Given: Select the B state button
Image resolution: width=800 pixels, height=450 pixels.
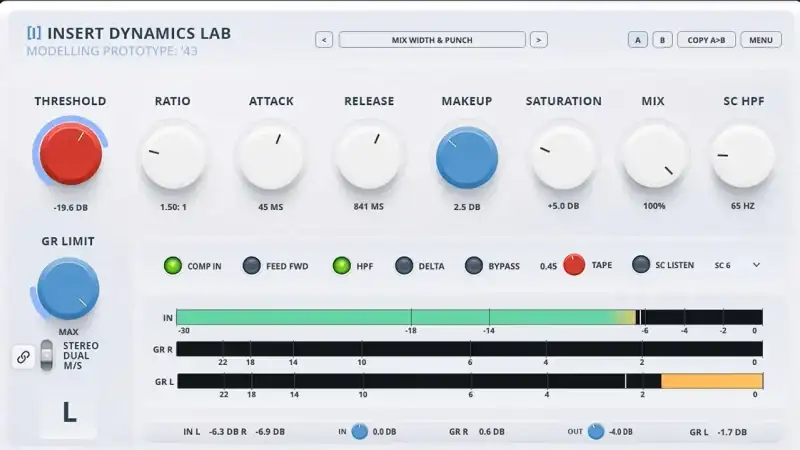Looking at the screenshot, I should (x=662, y=40).
